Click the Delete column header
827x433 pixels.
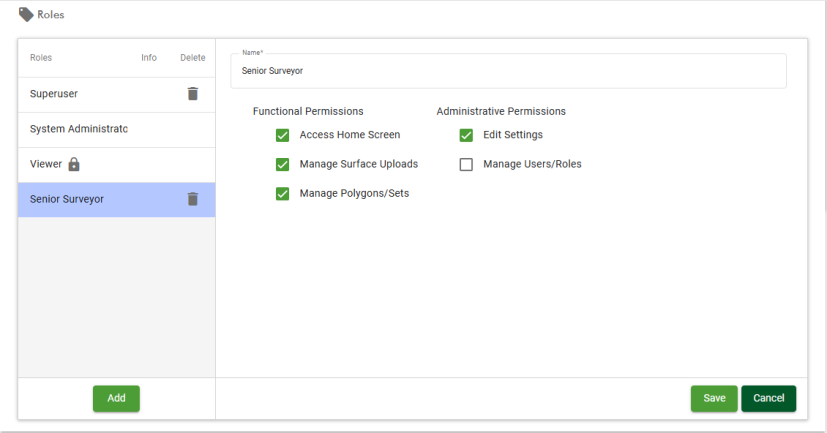192,58
